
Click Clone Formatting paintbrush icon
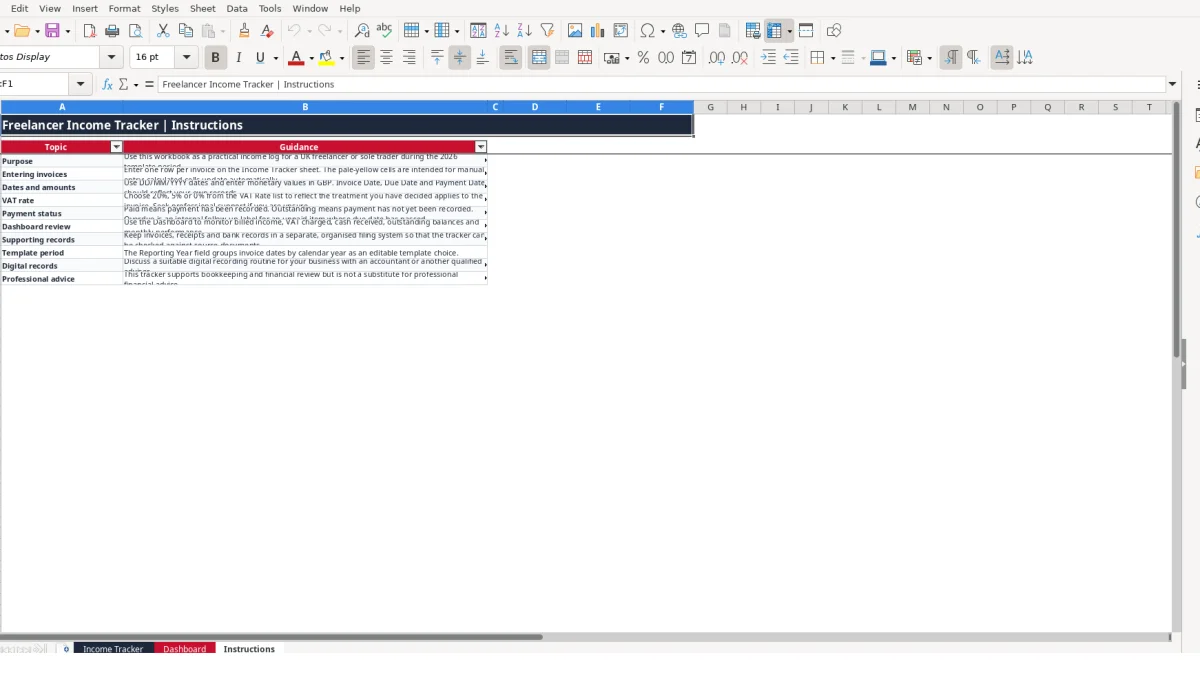click(x=244, y=31)
